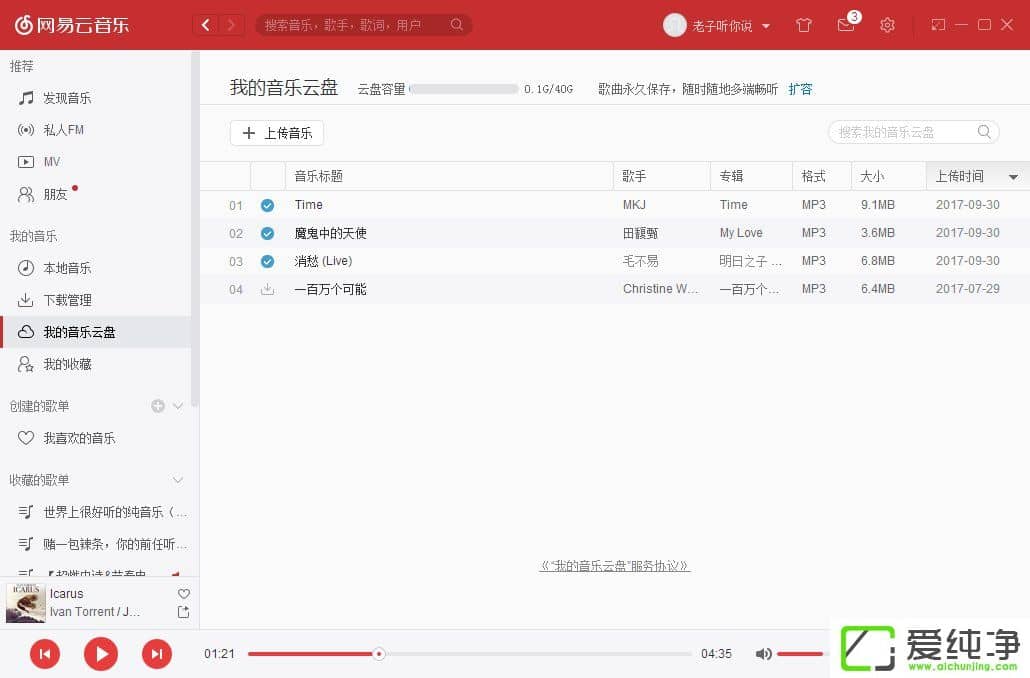
Task: Switch to mini mode window icon
Action: [x=938, y=25]
